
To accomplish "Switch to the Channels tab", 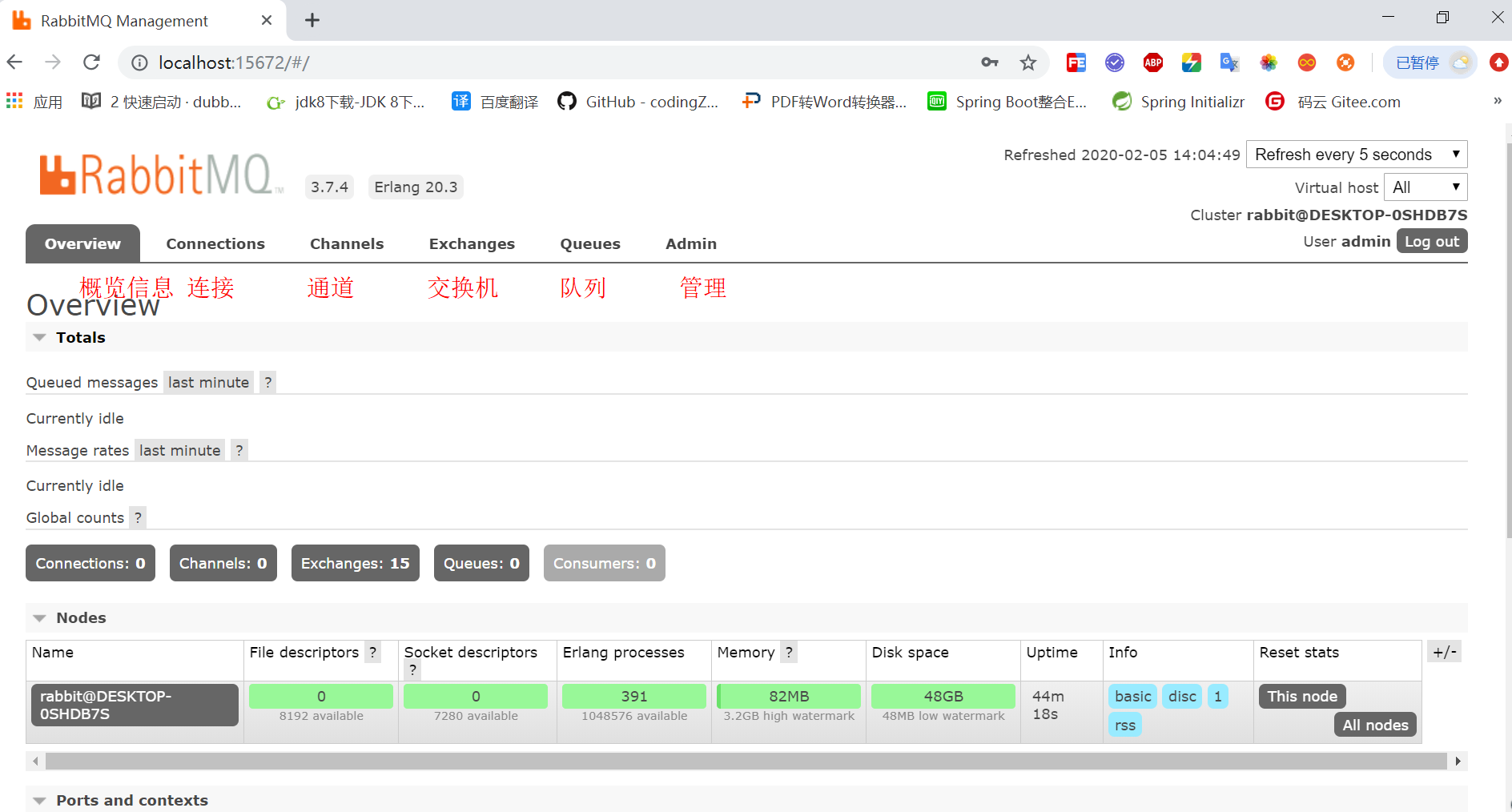I will [x=347, y=243].
